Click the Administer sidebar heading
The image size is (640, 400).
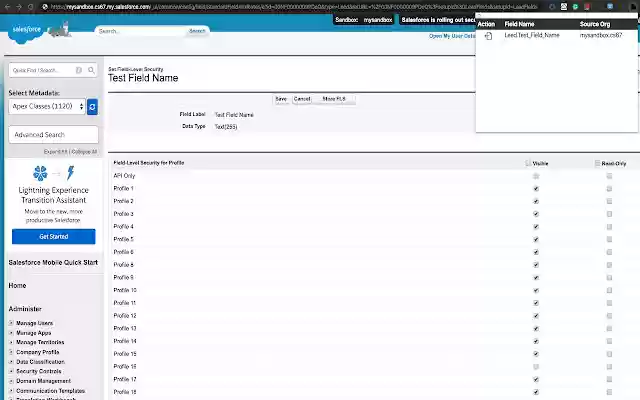tap(25, 309)
